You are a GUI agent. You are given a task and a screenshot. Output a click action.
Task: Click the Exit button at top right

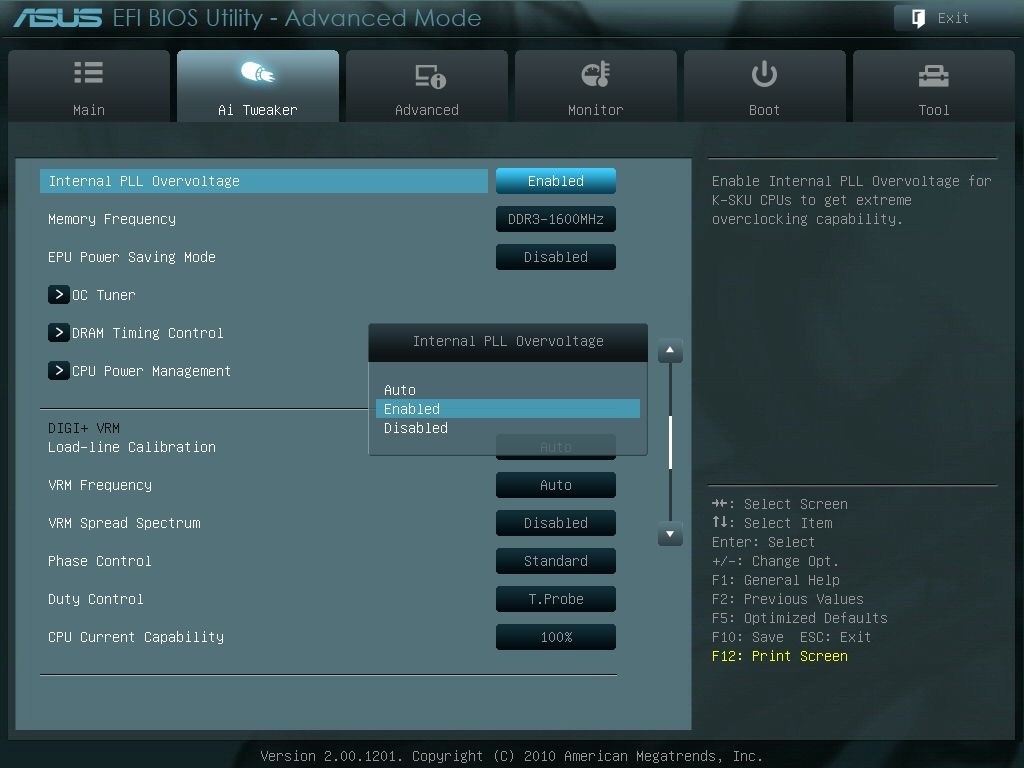click(934, 17)
